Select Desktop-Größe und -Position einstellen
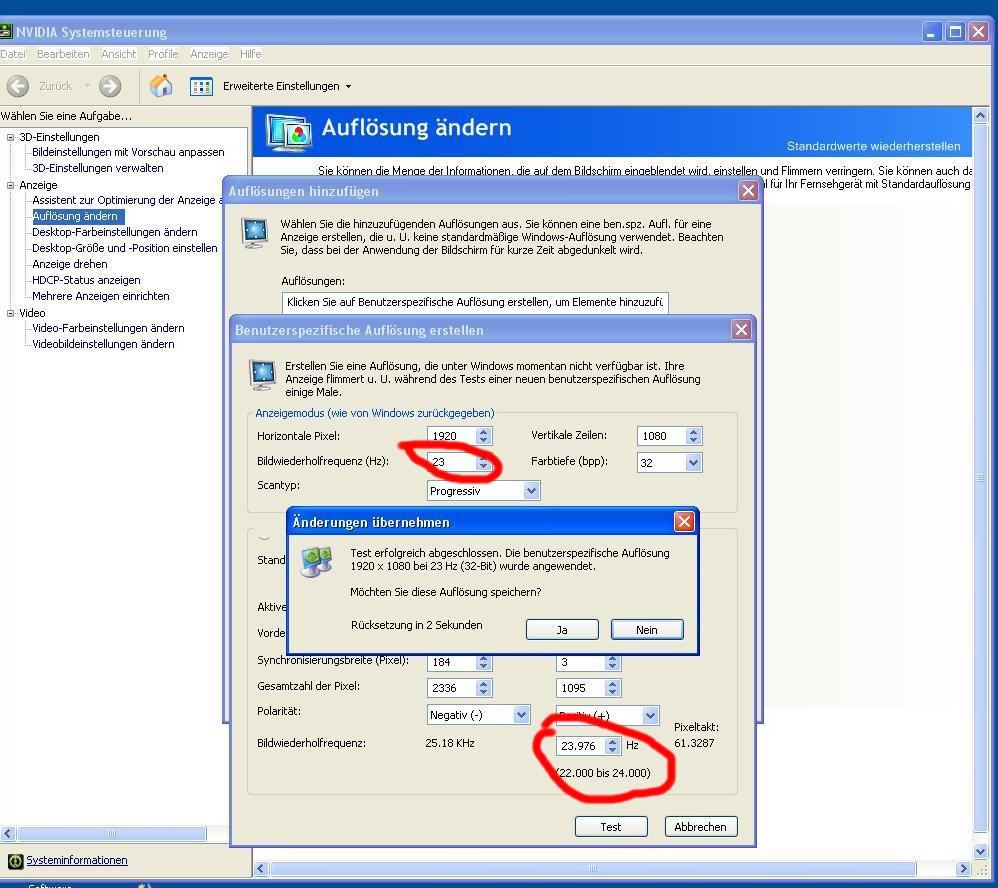 click(125, 248)
